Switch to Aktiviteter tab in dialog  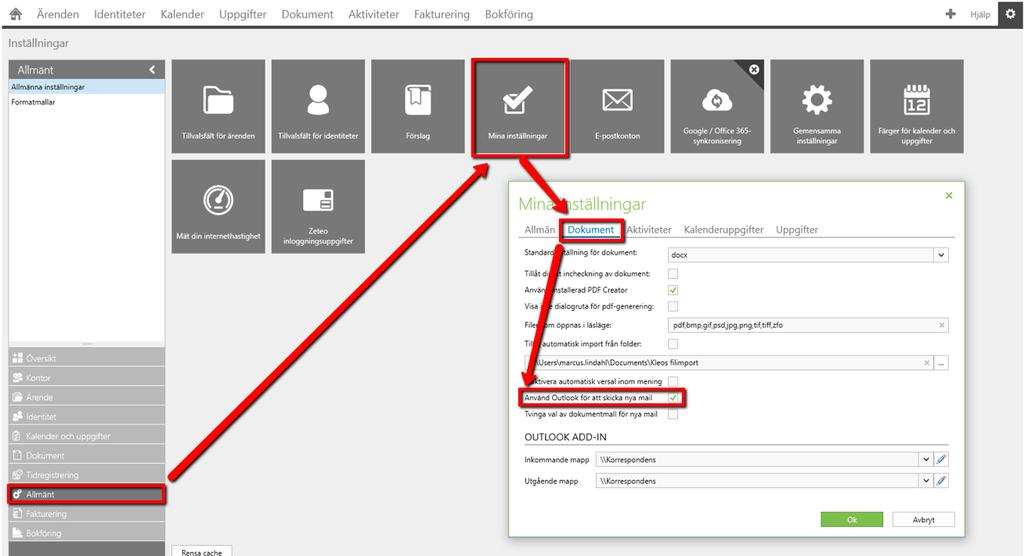click(649, 229)
